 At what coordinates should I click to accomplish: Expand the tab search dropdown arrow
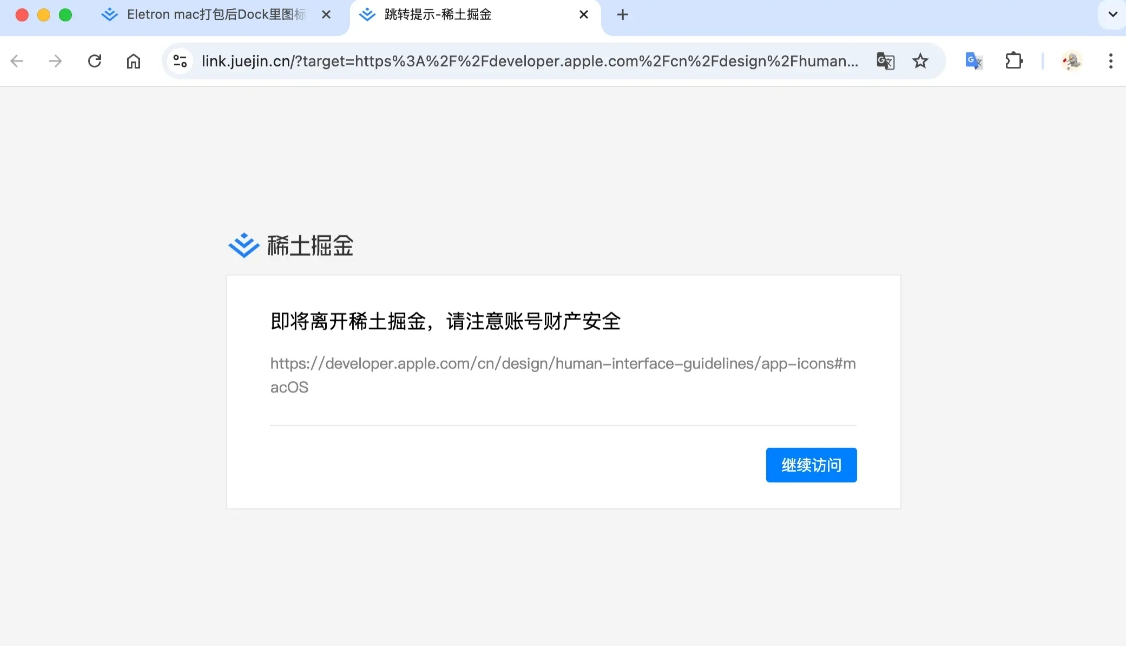tap(1112, 15)
